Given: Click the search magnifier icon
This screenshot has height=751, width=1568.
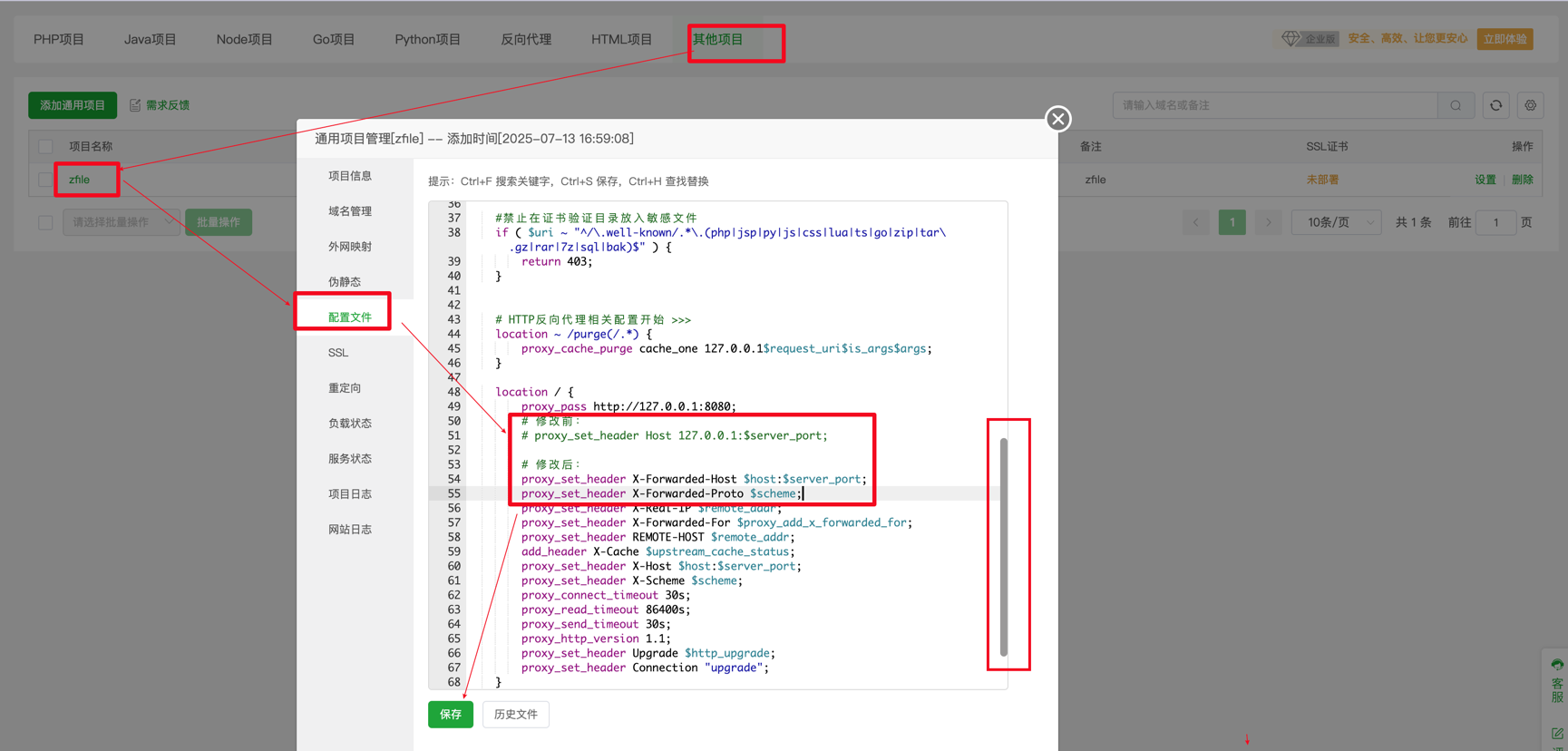Looking at the screenshot, I should (x=1456, y=105).
